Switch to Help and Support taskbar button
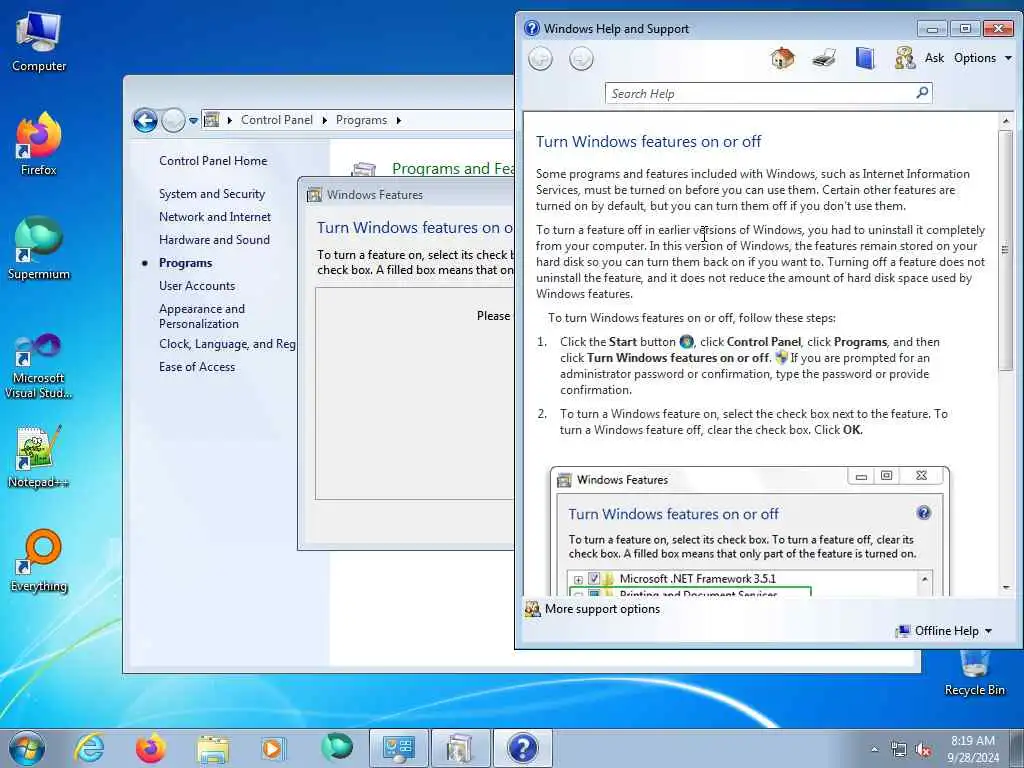The image size is (1024, 768). (522, 748)
